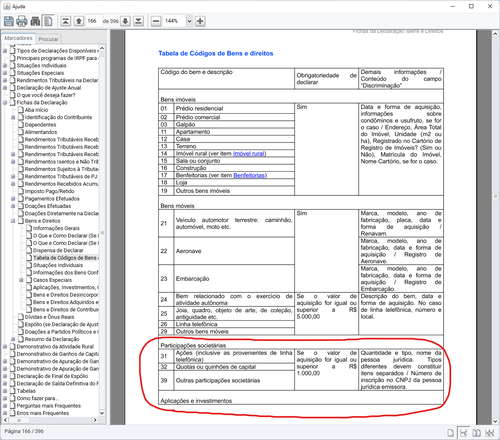
Task: Open the Imóvel rural hyperlink
Action: [x=249, y=153]
